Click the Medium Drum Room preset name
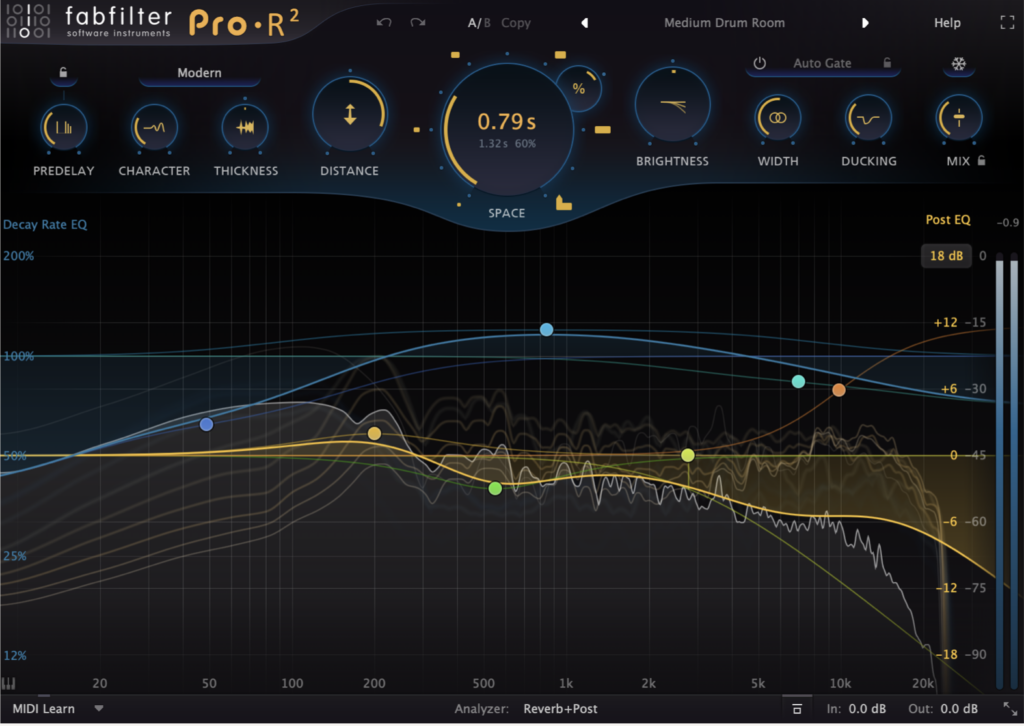The width and height of the screenshot is (1024, 726). coord(724,22)
